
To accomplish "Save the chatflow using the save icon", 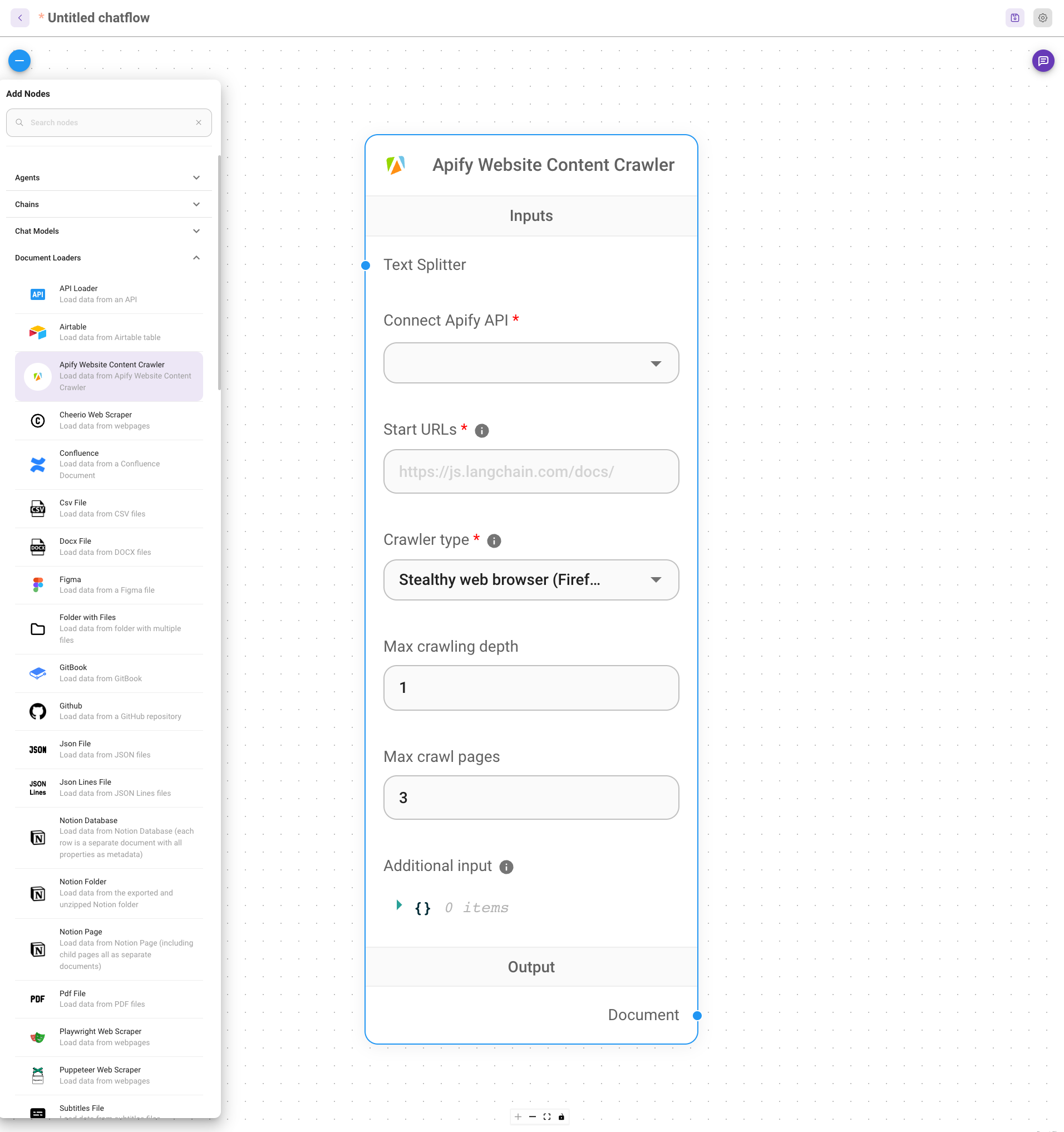I will coord(1014,18).
